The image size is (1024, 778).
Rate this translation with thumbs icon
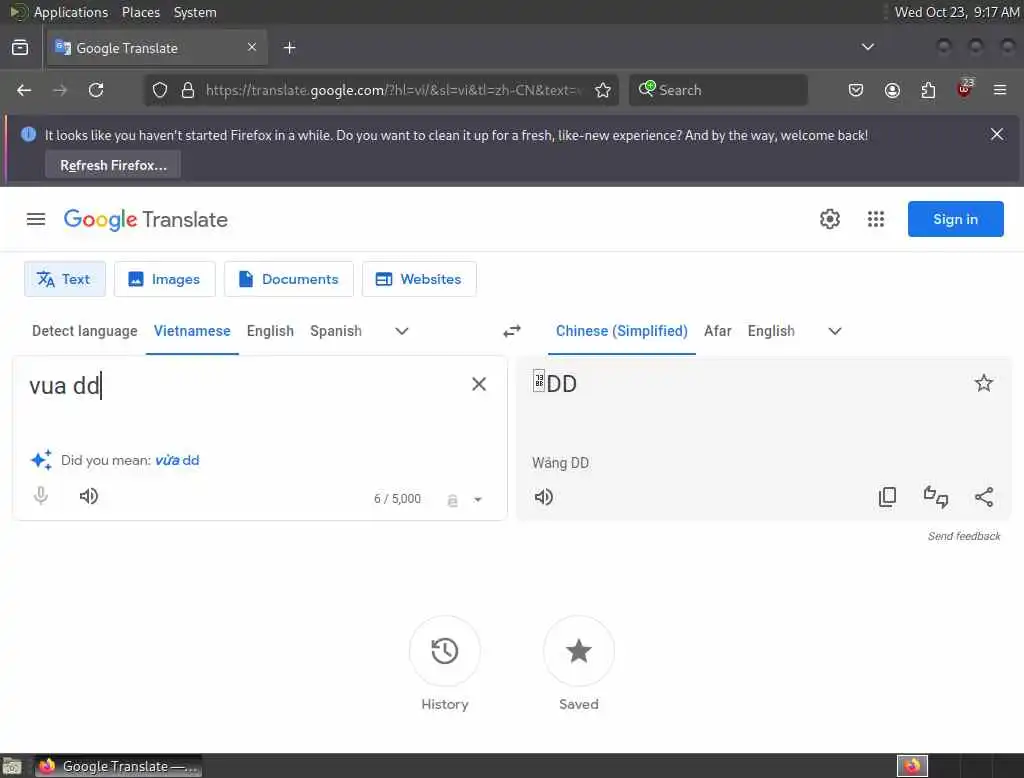(x=936, y=497)
